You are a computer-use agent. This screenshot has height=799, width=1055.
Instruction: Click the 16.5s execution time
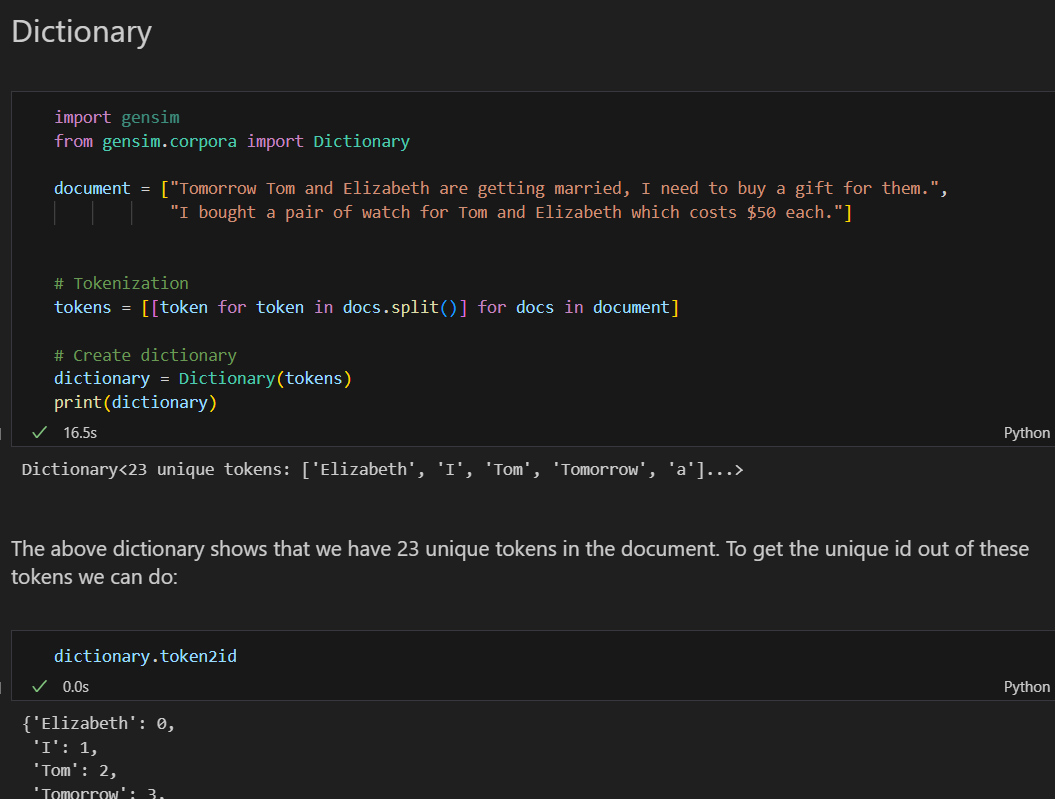(x=80, y=433)
